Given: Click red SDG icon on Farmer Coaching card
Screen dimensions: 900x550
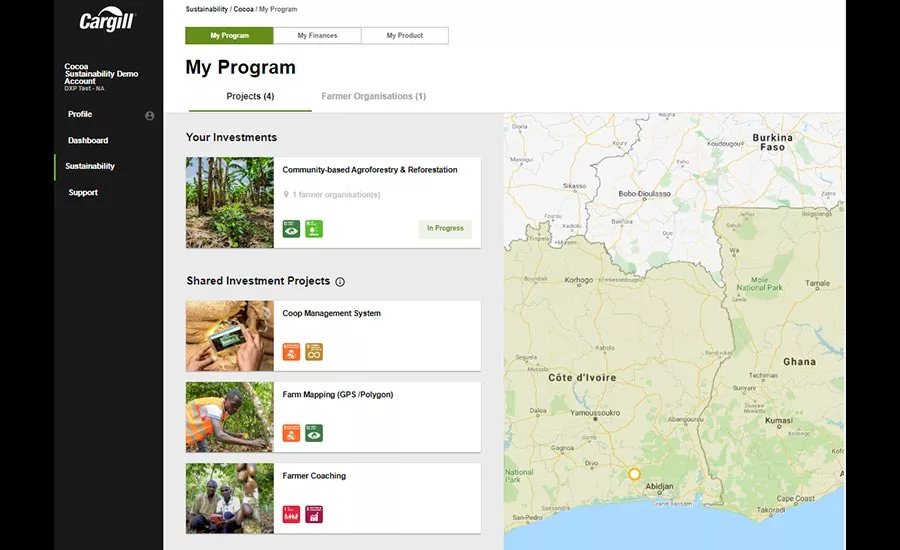Looking at the screenshot, I should point(291,514).
